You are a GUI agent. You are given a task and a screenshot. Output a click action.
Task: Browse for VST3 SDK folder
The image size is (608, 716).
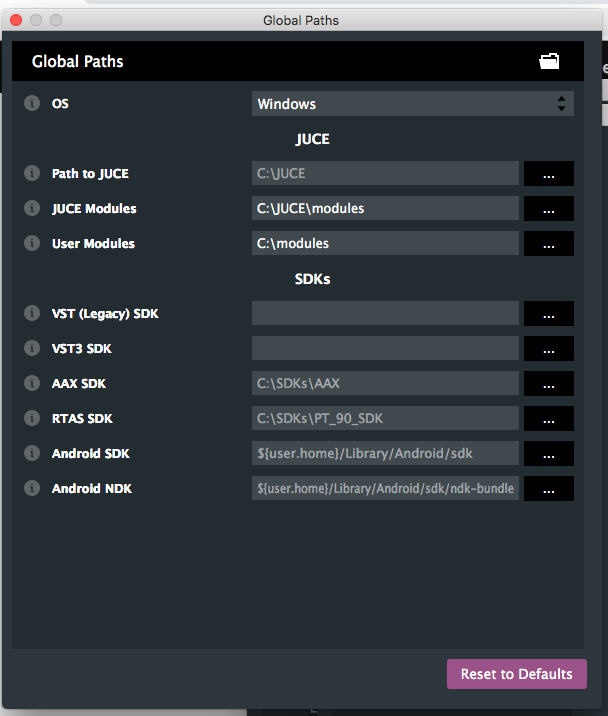tap(549, 348)
